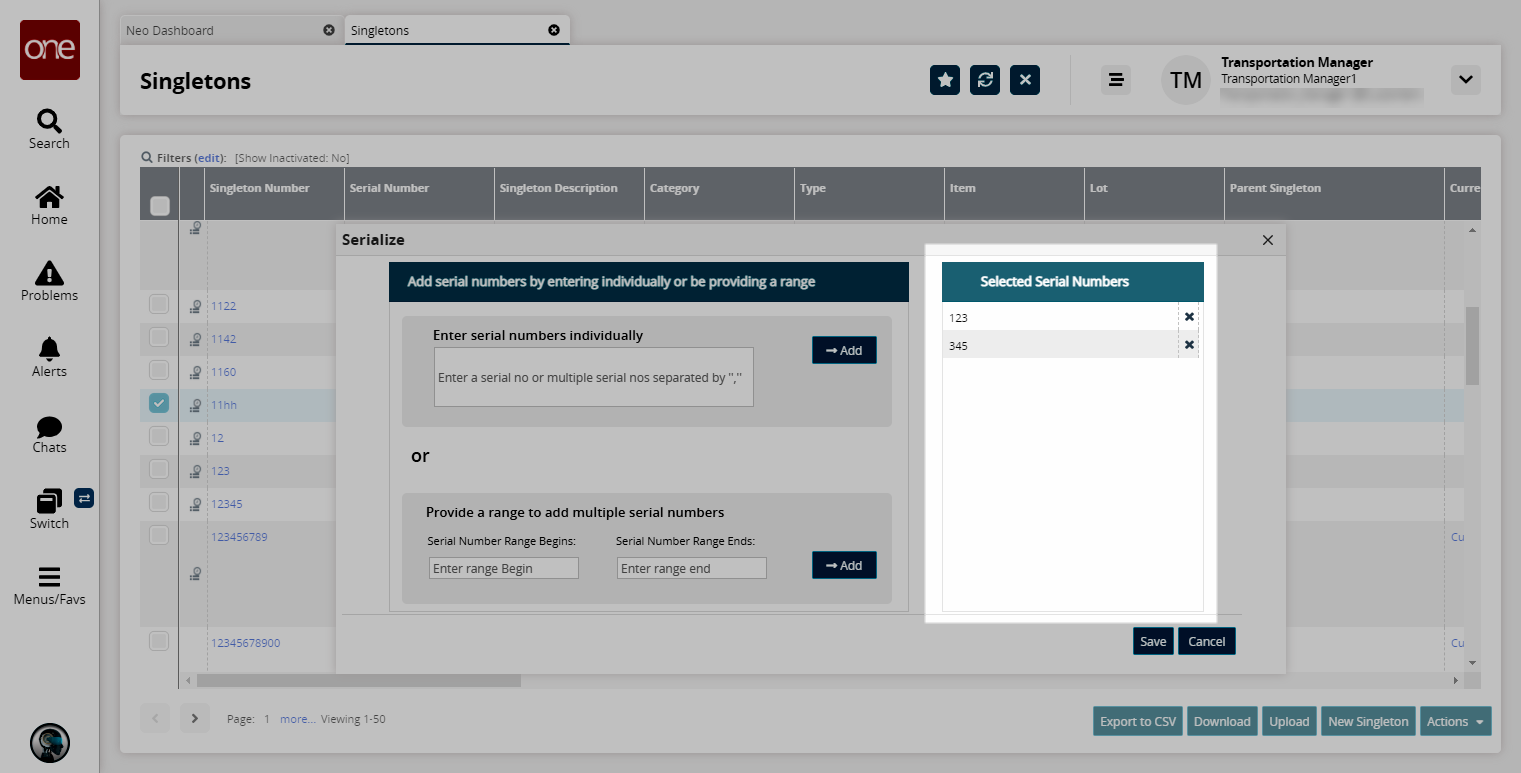Check the box for singleton 123456789
Screen dimensions: 1521x773
click(159, 535)
